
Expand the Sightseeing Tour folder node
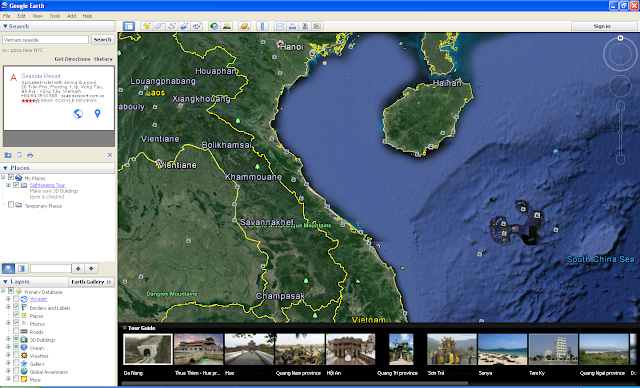pyautogui.click(x=8, y=185)
